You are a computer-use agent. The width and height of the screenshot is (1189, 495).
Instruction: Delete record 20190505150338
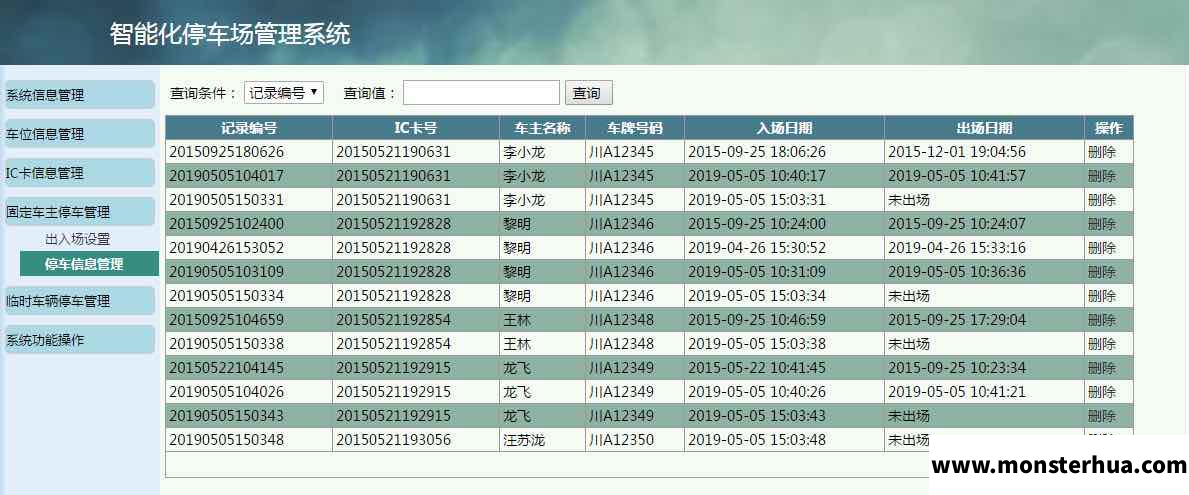1102,344
